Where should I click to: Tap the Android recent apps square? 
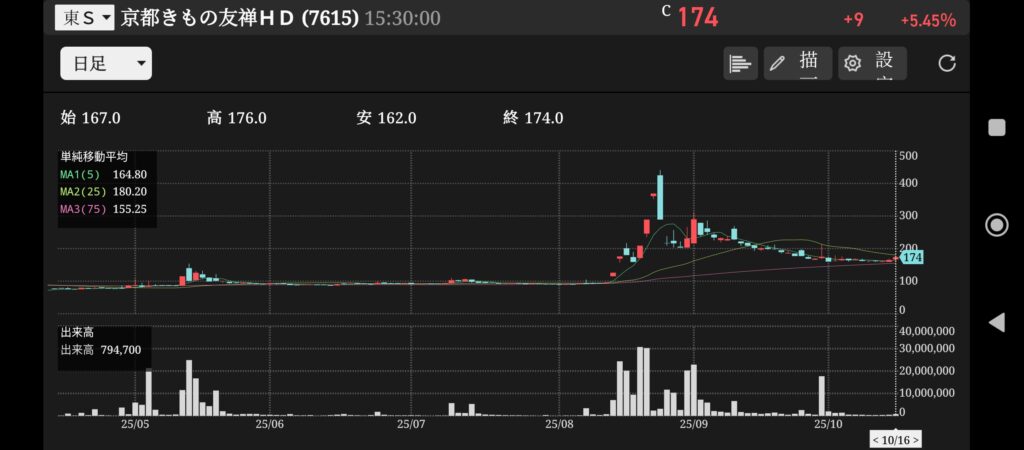click(x=996, y=127)
